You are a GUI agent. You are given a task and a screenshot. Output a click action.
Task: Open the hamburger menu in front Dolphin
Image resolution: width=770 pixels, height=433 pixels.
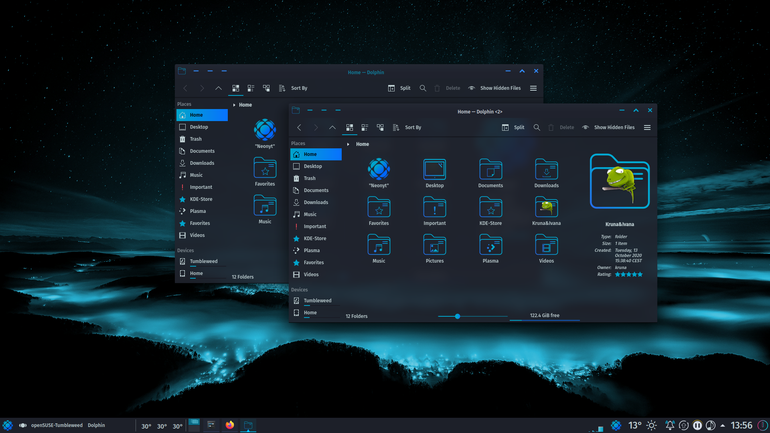pyautogui.click(x=647, y=128)
